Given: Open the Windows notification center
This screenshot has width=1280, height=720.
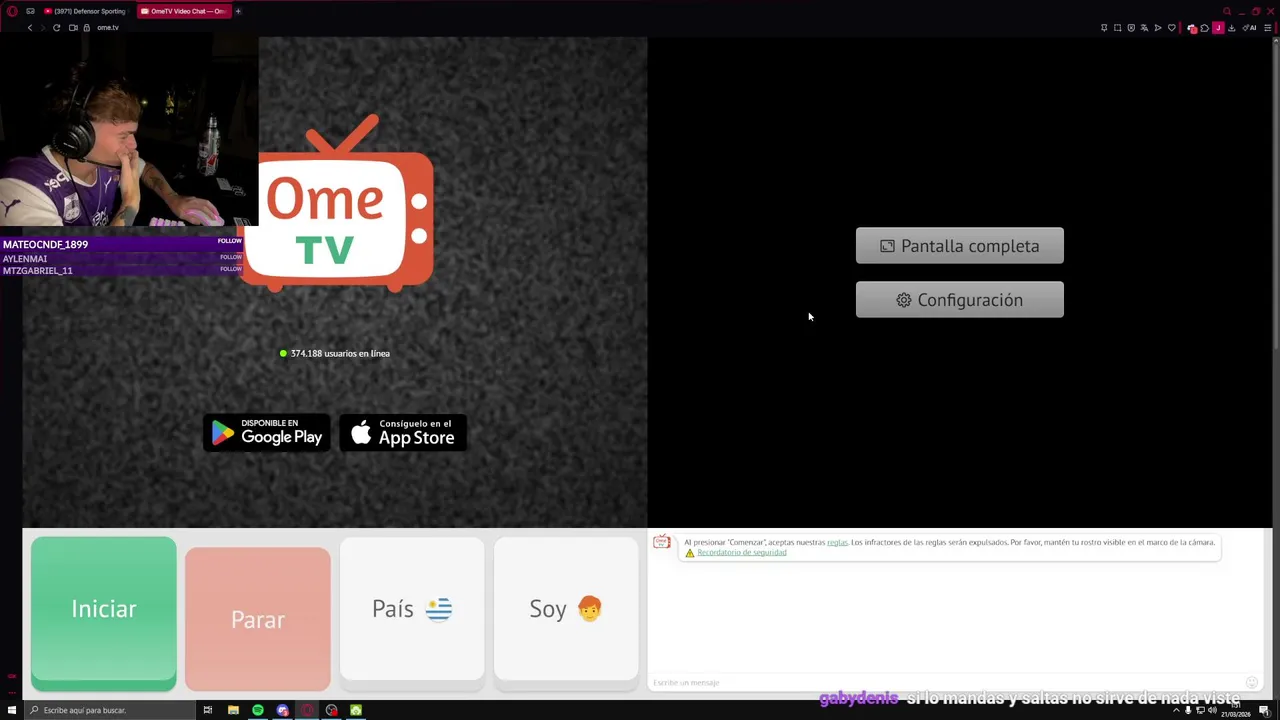Looking at the screenshot, I should [1264, 710].
